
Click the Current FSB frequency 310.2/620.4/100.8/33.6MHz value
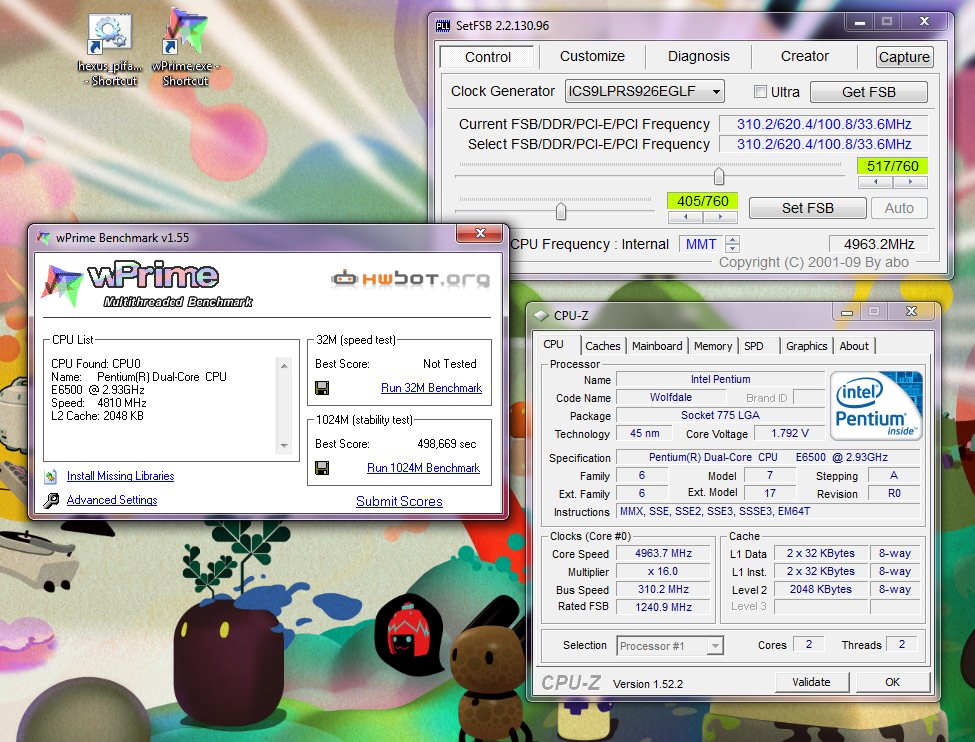click(824, 124)
